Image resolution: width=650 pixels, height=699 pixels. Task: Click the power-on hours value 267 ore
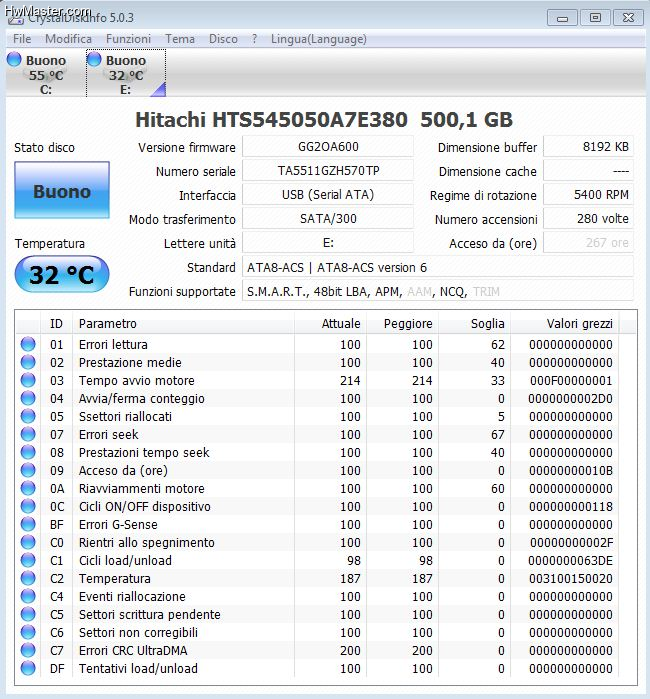[x=588, y=243]
